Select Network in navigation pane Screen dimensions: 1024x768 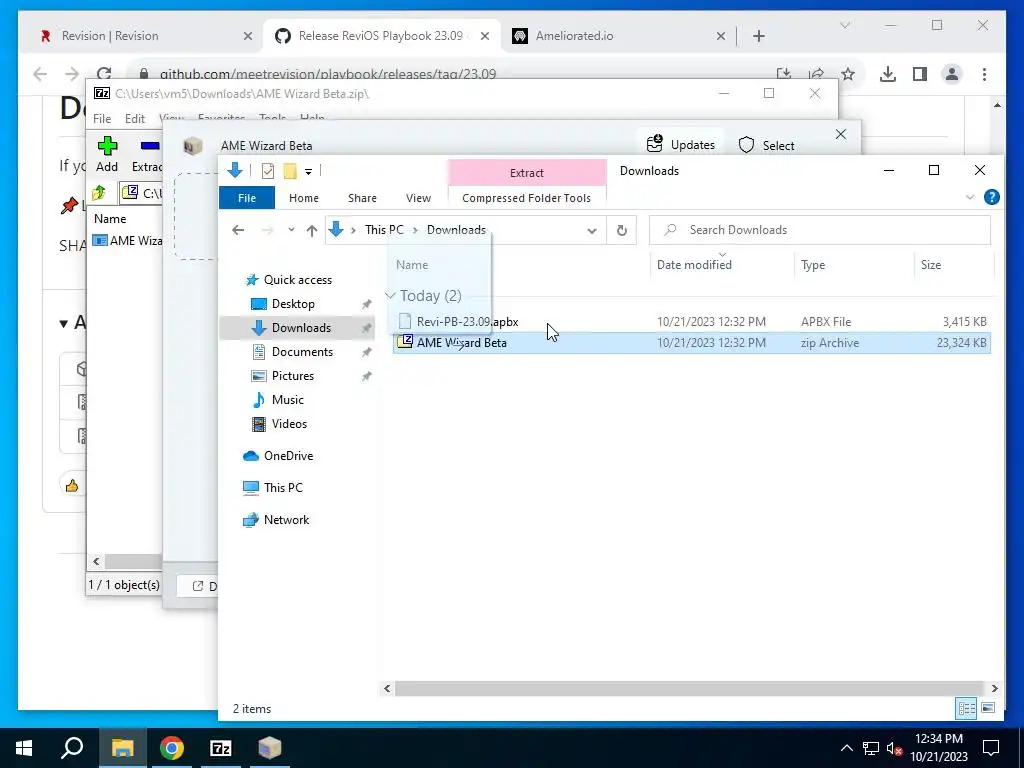286,520
